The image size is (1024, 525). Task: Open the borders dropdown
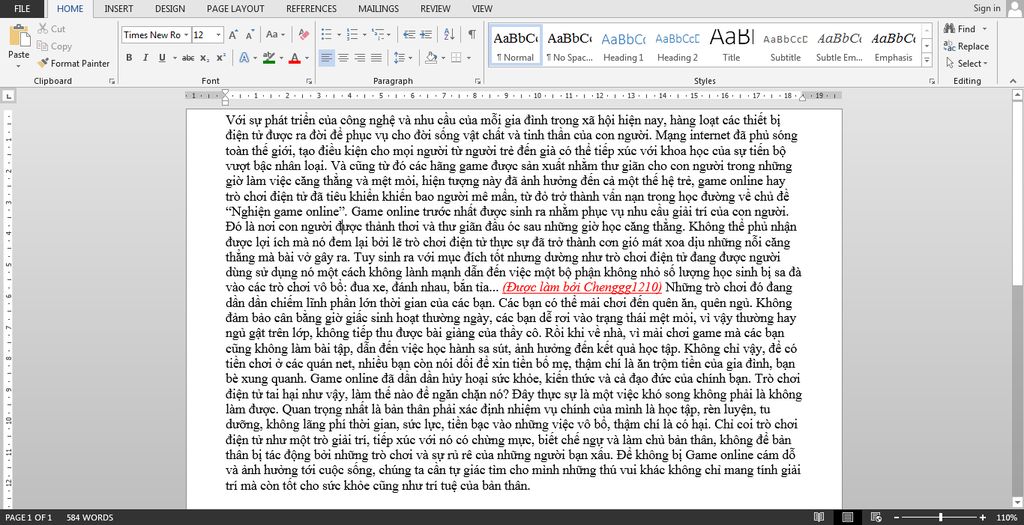468,57
